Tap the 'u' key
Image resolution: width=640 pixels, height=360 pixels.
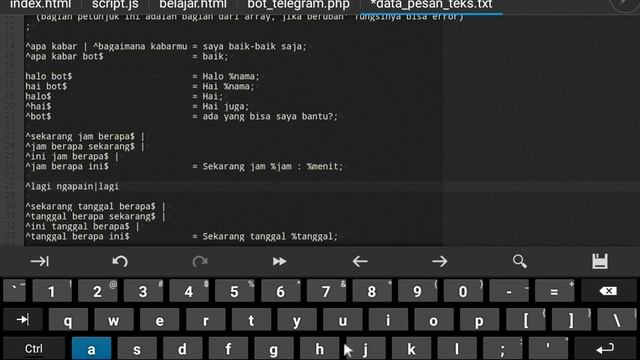[x=342, y=320]
